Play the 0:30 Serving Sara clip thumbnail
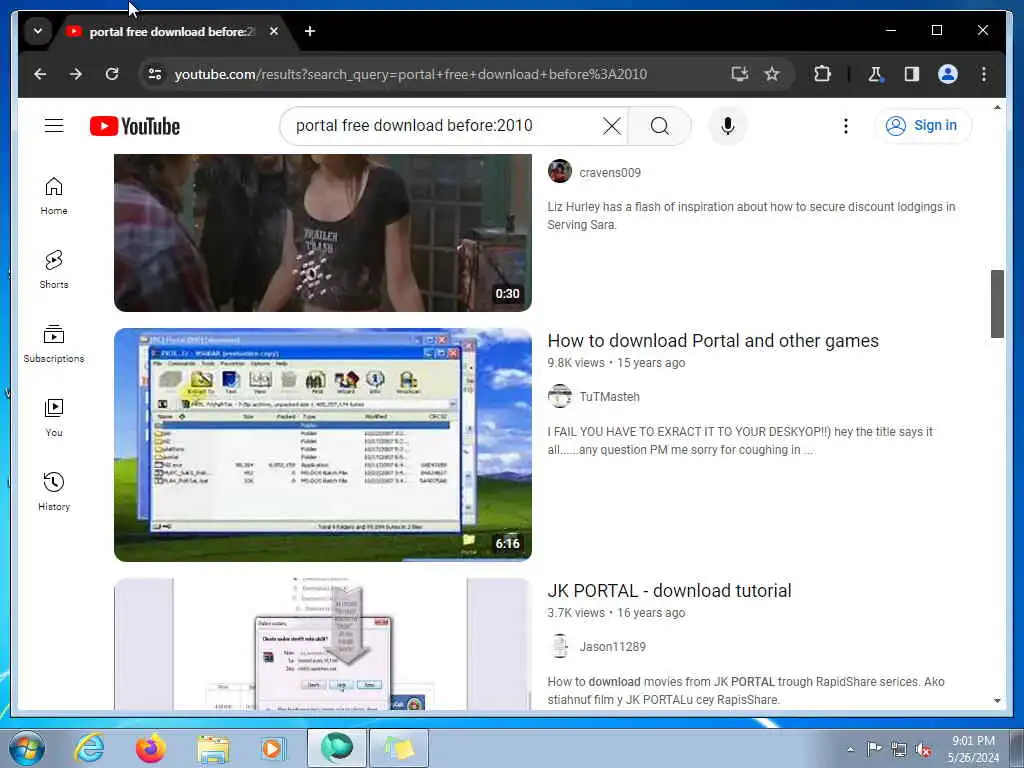The width and height of the screenshot is (1024, 768). 323,232
